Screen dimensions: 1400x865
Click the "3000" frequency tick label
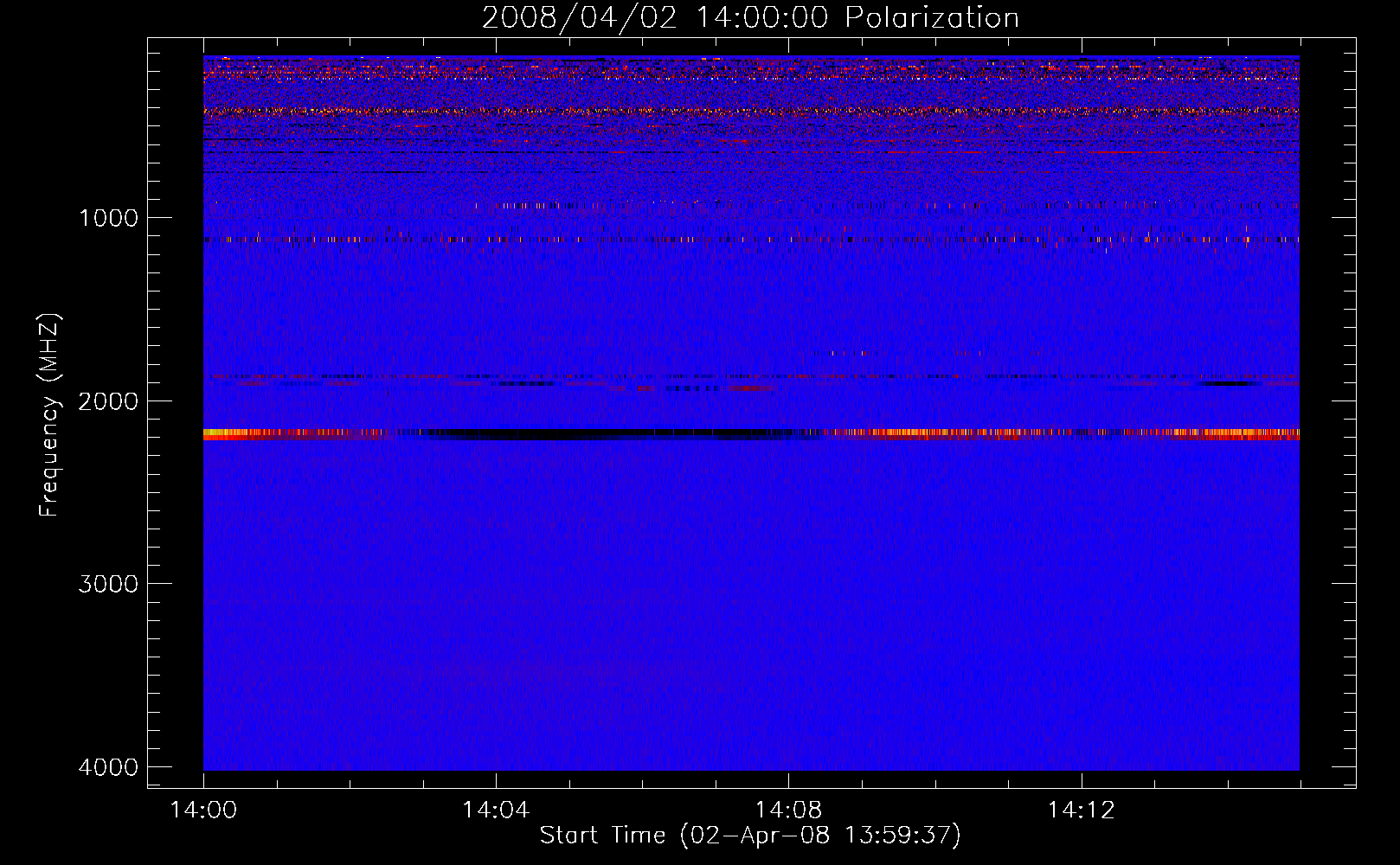coord(108,584)
